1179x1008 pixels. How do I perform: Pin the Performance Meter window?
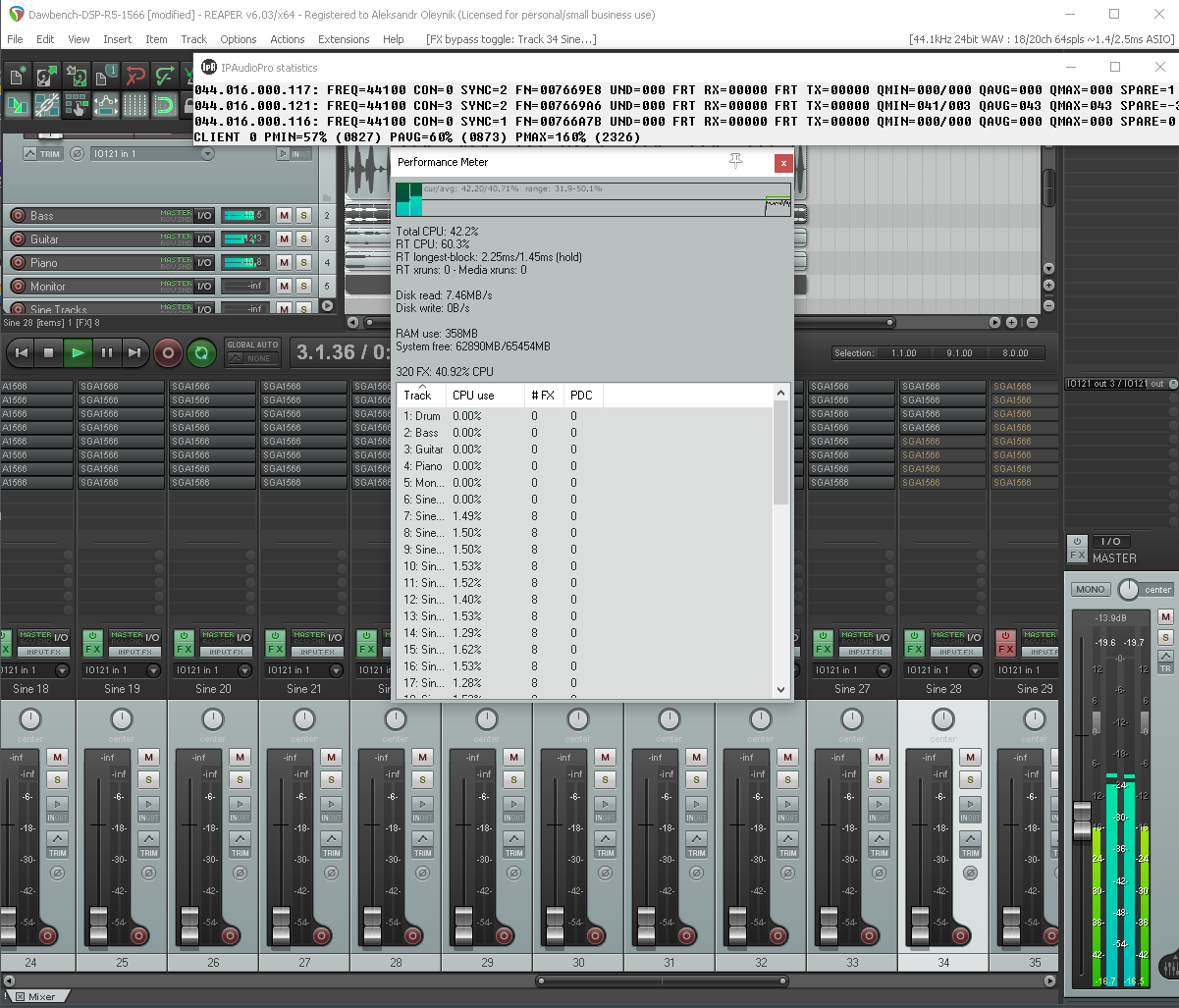[x=736, y=162]
